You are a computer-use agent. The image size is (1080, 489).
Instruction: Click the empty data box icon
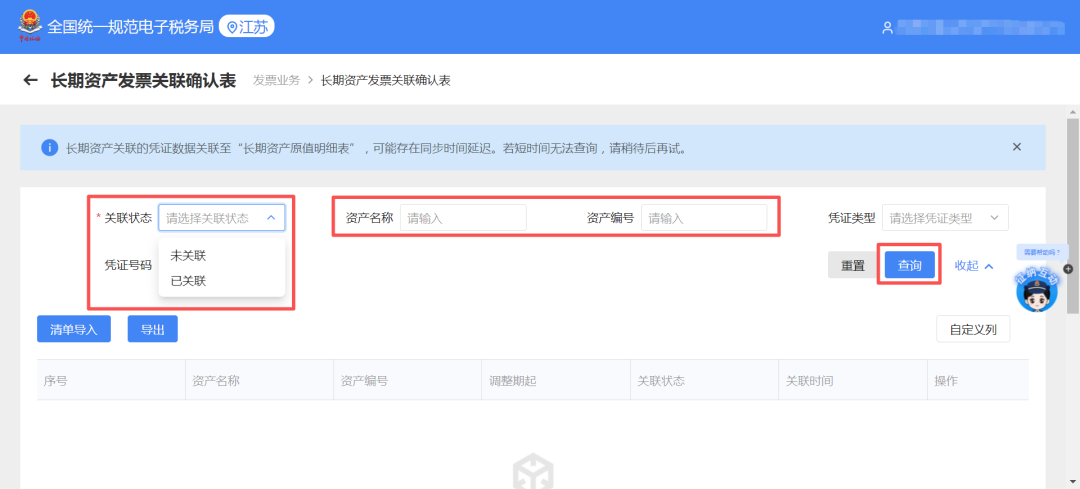coord(533,473)
